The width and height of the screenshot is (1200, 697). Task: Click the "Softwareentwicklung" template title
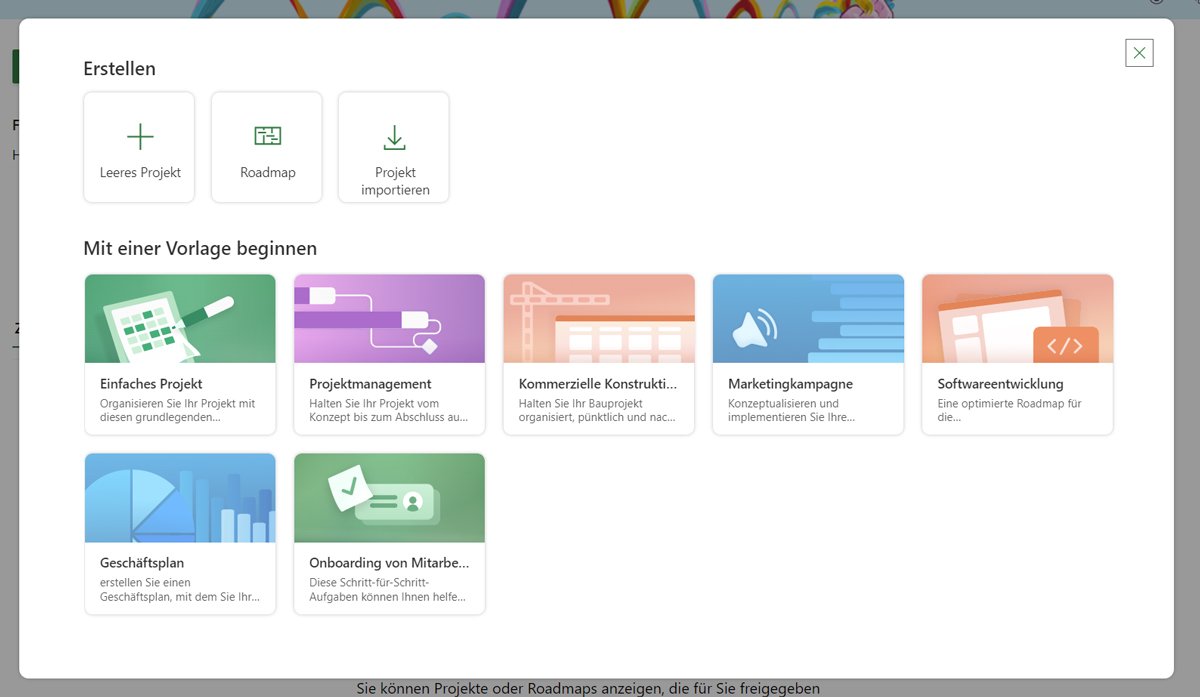(x=1000, y=384)
